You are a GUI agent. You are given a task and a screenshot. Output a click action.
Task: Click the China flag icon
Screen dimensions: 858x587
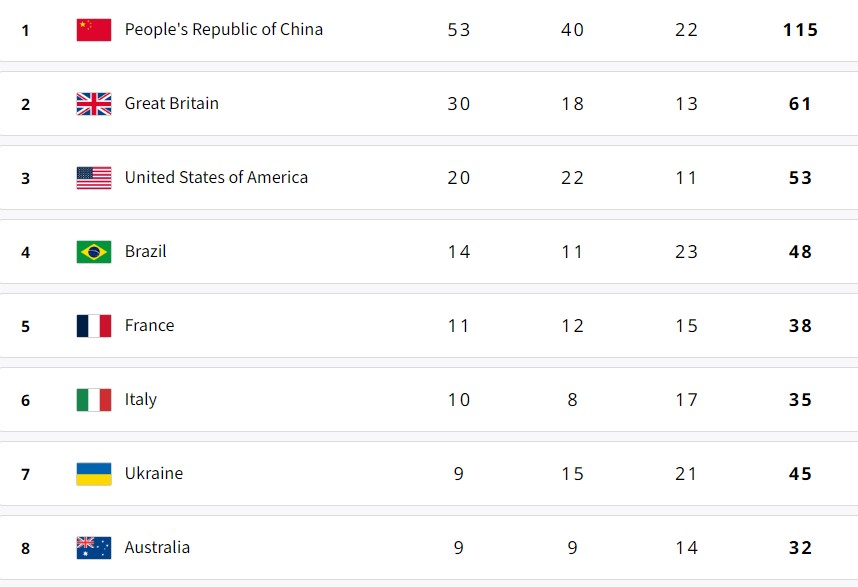94,30
